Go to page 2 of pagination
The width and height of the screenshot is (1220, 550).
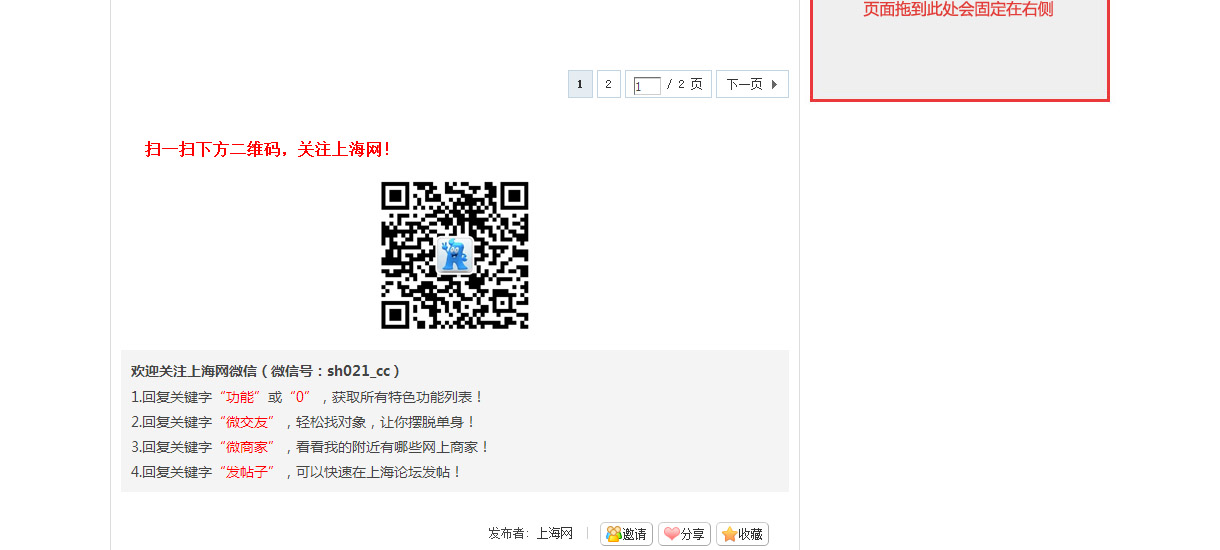[x=608, y=84]
